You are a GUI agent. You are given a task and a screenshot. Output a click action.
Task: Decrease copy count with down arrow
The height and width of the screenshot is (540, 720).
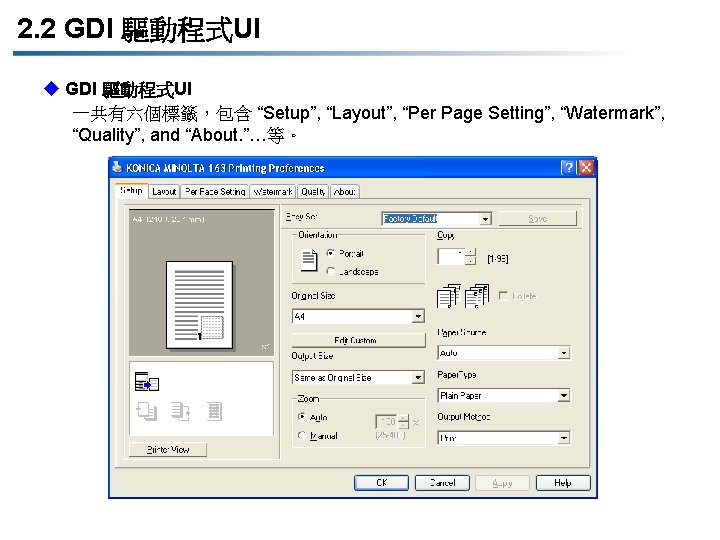[471, 261]
